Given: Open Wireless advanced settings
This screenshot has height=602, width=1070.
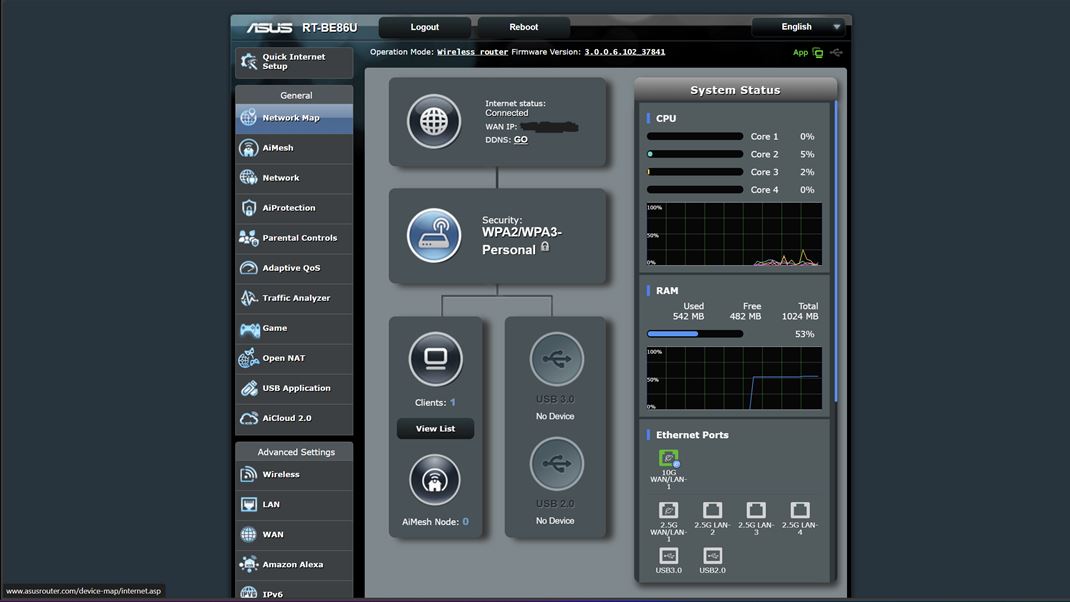Looking at the screenshot, I should pyautogui.click(x=294, y=474).
